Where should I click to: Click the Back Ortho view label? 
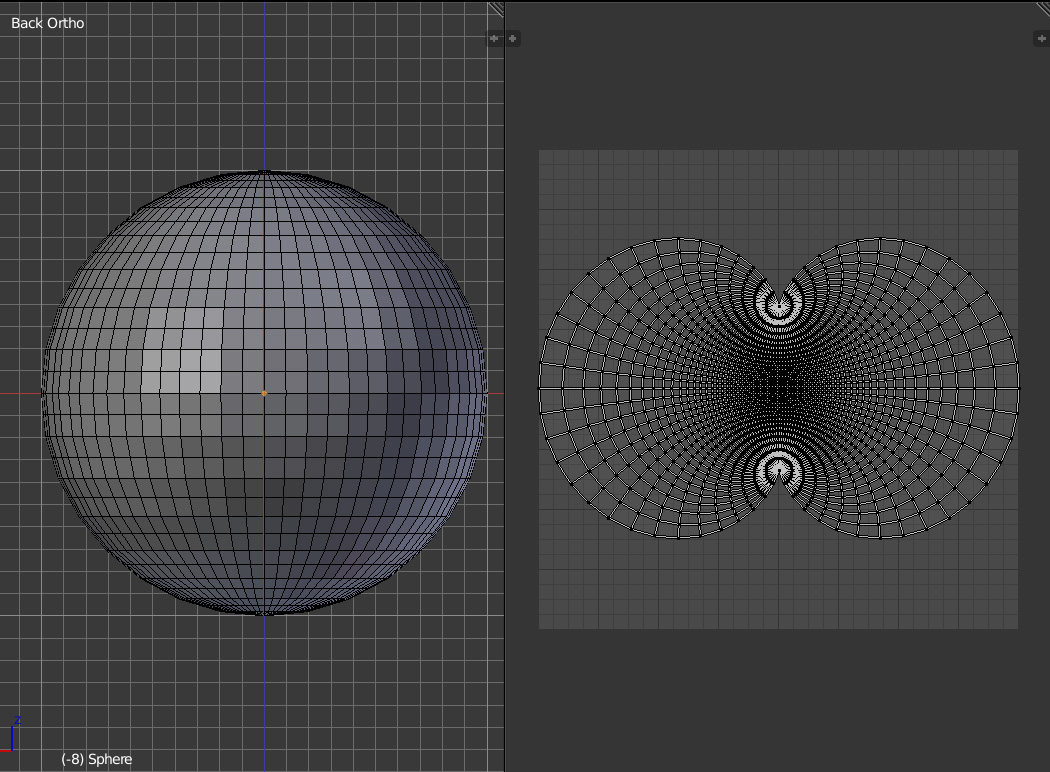(x=48, y=22)
